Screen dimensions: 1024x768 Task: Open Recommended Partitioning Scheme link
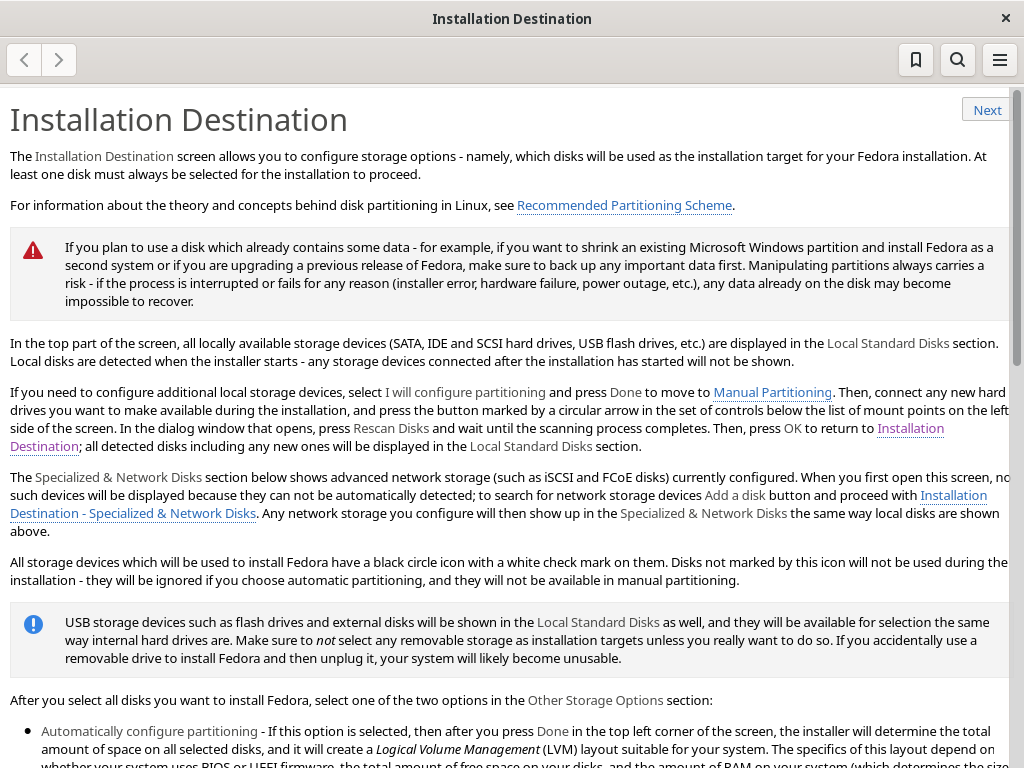point(624,206)
